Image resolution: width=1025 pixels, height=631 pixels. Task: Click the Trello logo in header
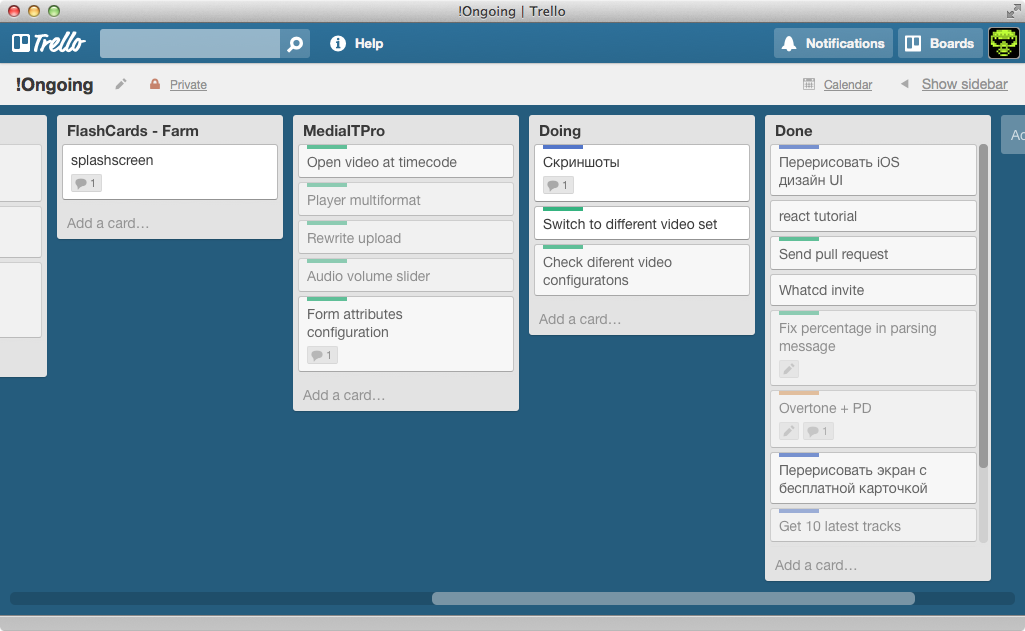point(48,43)
